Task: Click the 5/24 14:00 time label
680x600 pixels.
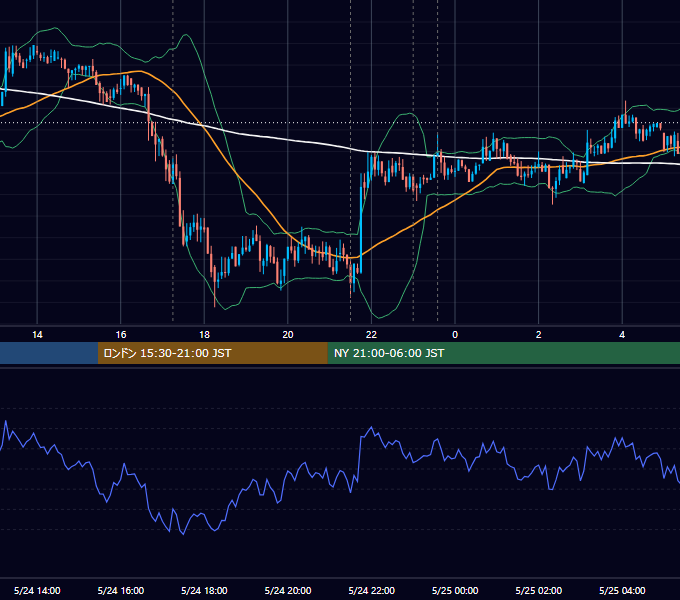Action: pyautogui.click(x=37, y=590)
